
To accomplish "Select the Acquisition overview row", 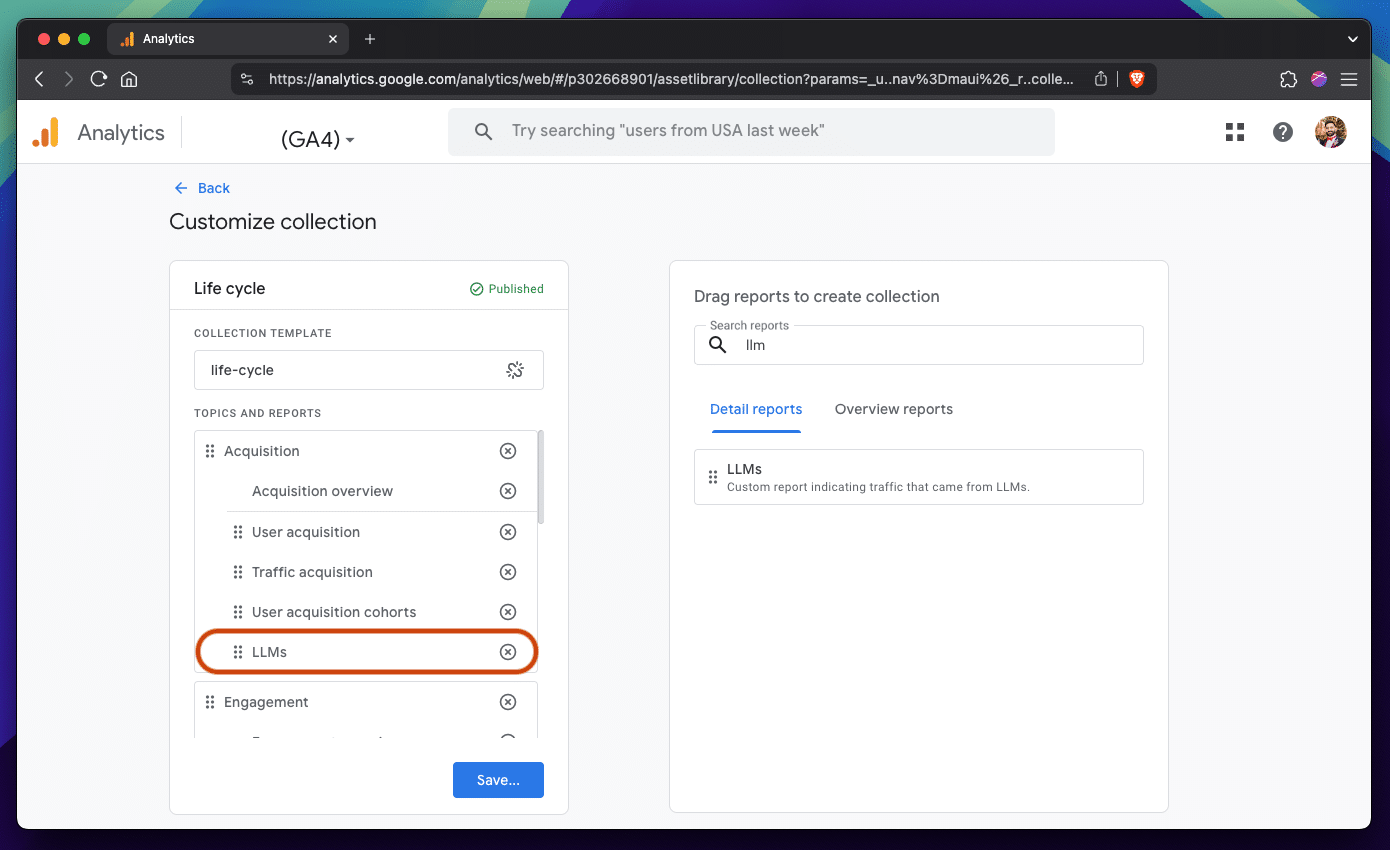I will [366, 491].
